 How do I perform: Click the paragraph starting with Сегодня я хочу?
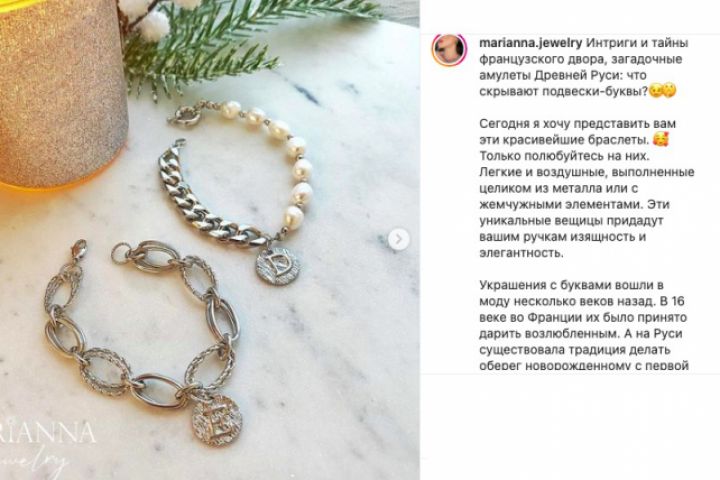586,188
